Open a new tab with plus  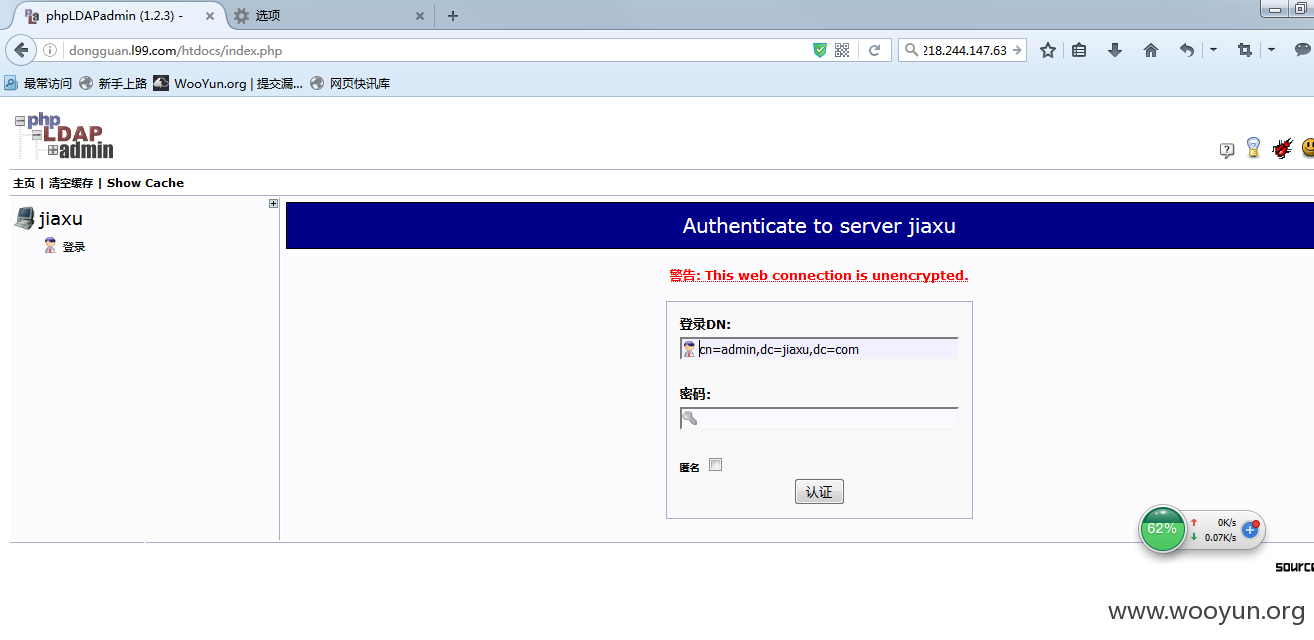click(x=453, y=16)
